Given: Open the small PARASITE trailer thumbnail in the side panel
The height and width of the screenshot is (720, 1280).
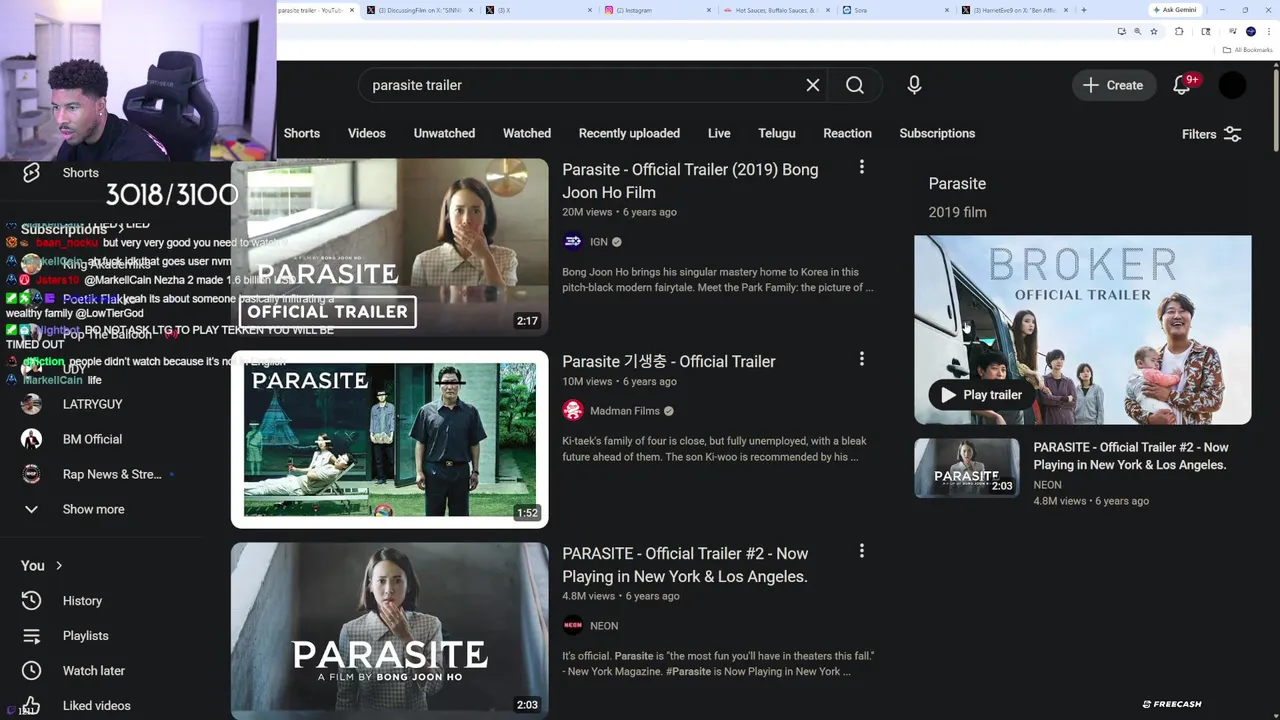Looking at the screenshot, I should coord(967,468).
